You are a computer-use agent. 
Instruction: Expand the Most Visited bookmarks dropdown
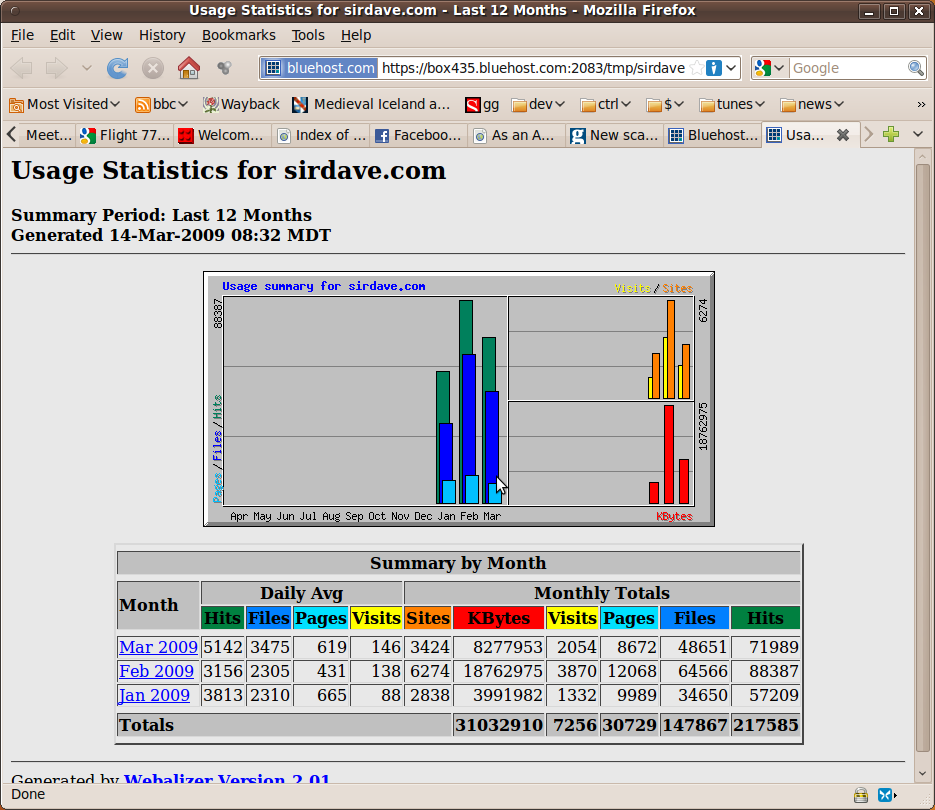click(x=65, y=104)
